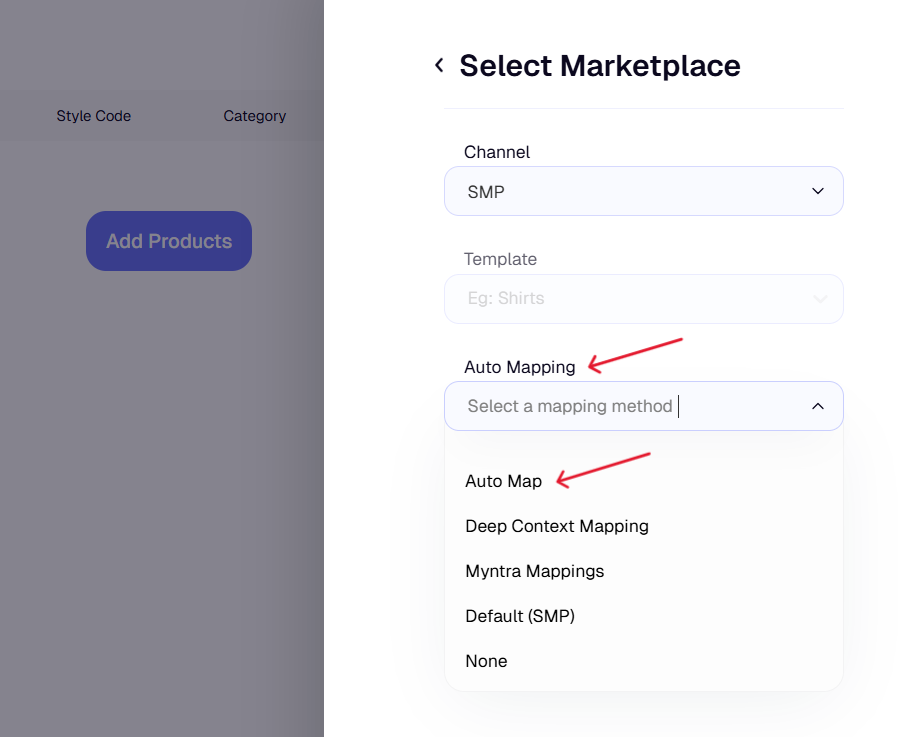Select the Default (SMP) mapping option
924x737 pixels.
[x=520, y=616]
